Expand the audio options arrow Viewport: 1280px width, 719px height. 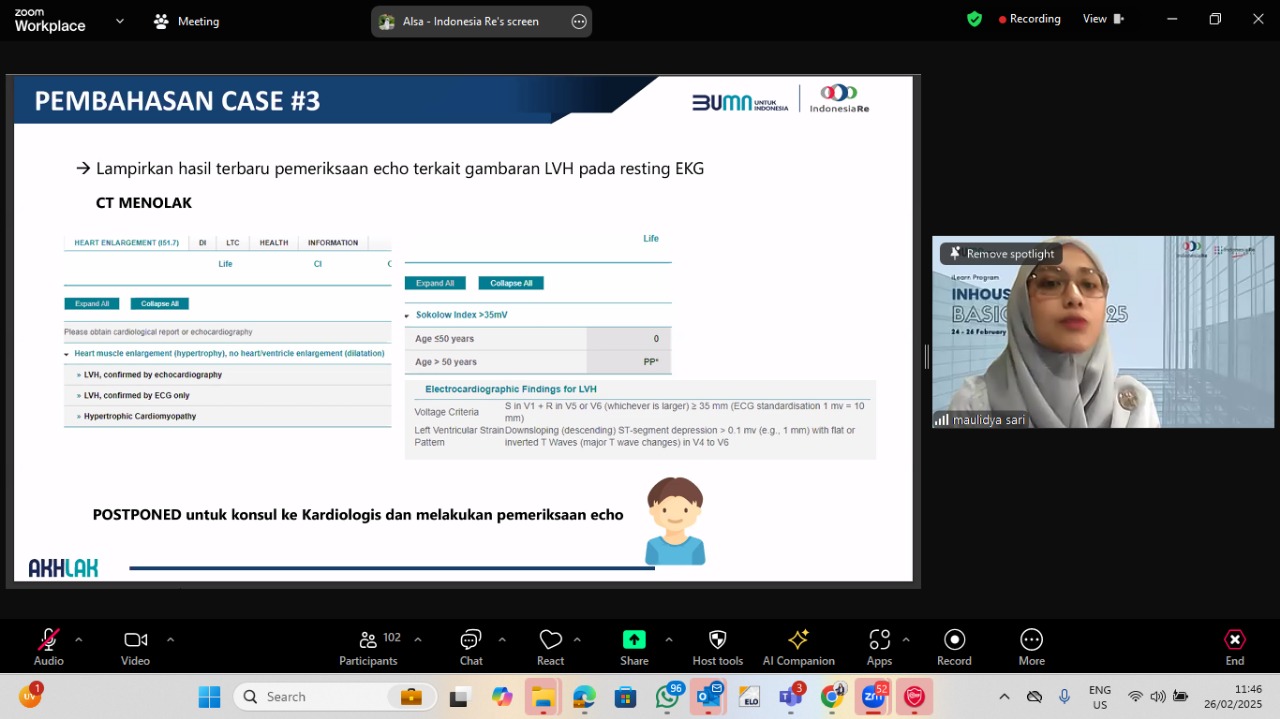[79, 639]
